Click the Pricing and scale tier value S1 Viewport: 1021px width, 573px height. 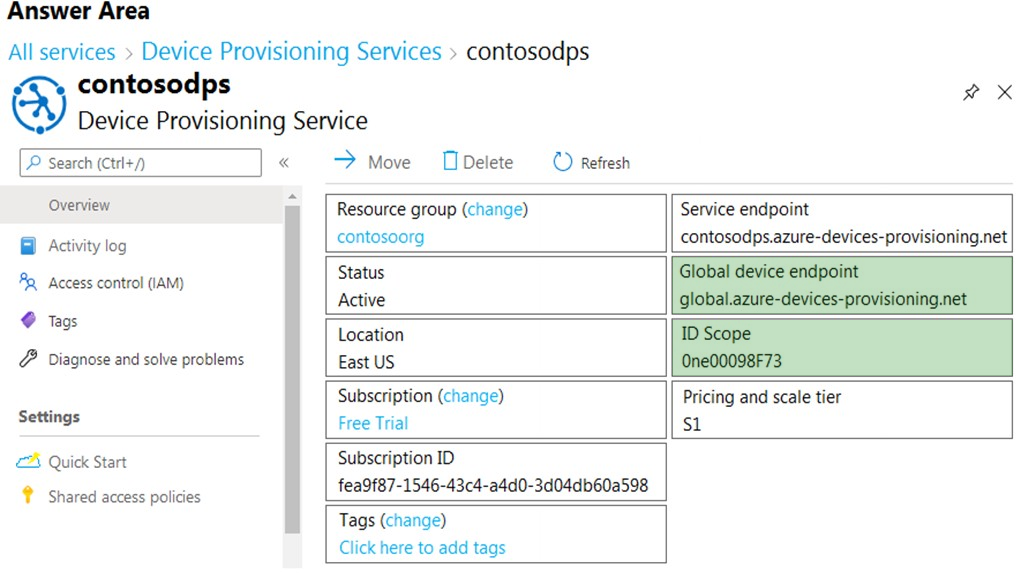(x=692, y=425)
